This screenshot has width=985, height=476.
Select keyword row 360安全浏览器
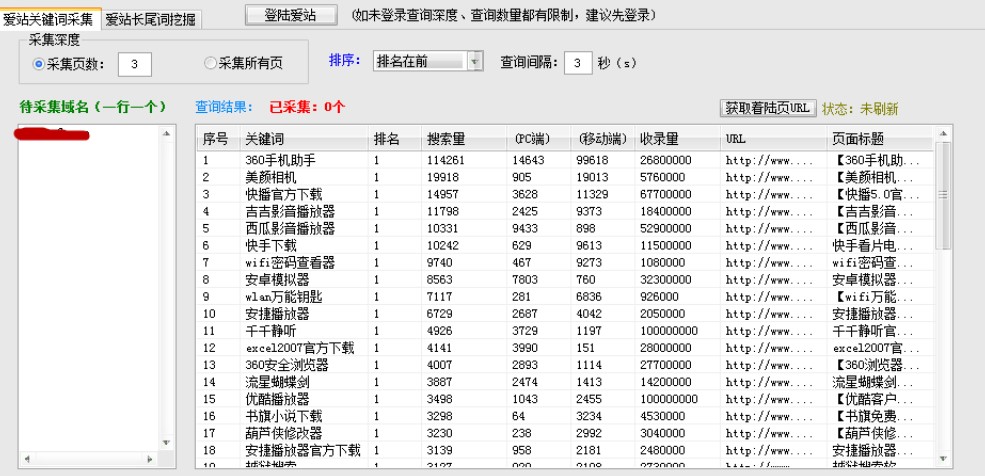point(565,364)
